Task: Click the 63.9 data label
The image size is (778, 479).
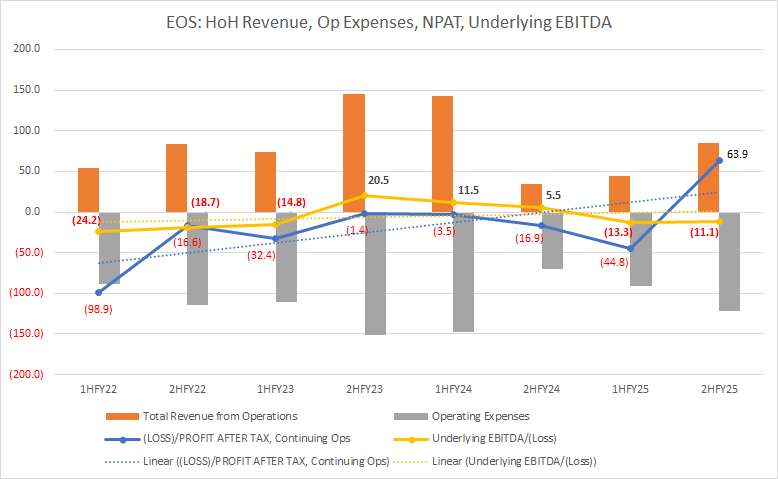Action: [737, 156]
